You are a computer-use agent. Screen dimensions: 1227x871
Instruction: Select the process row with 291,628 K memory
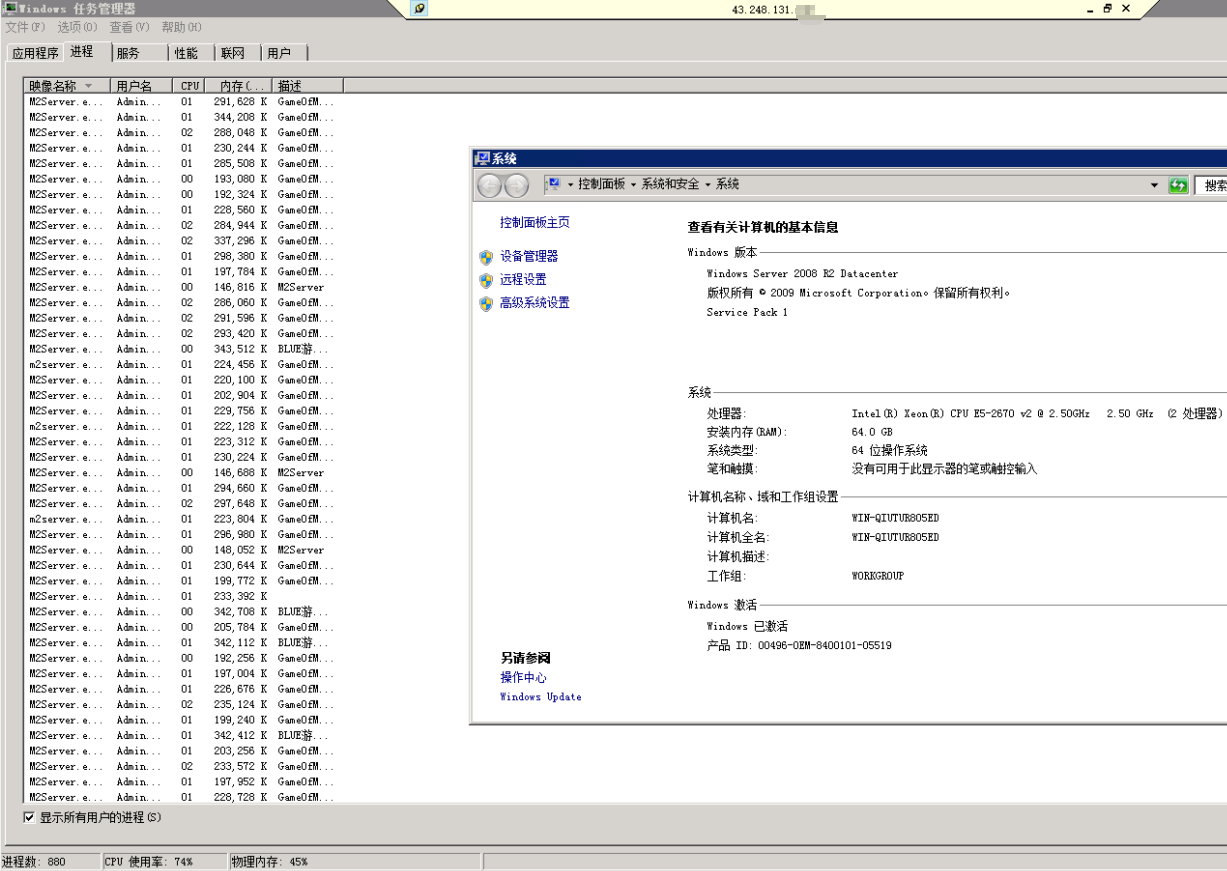pyautogui.click(x=183, y=102)
